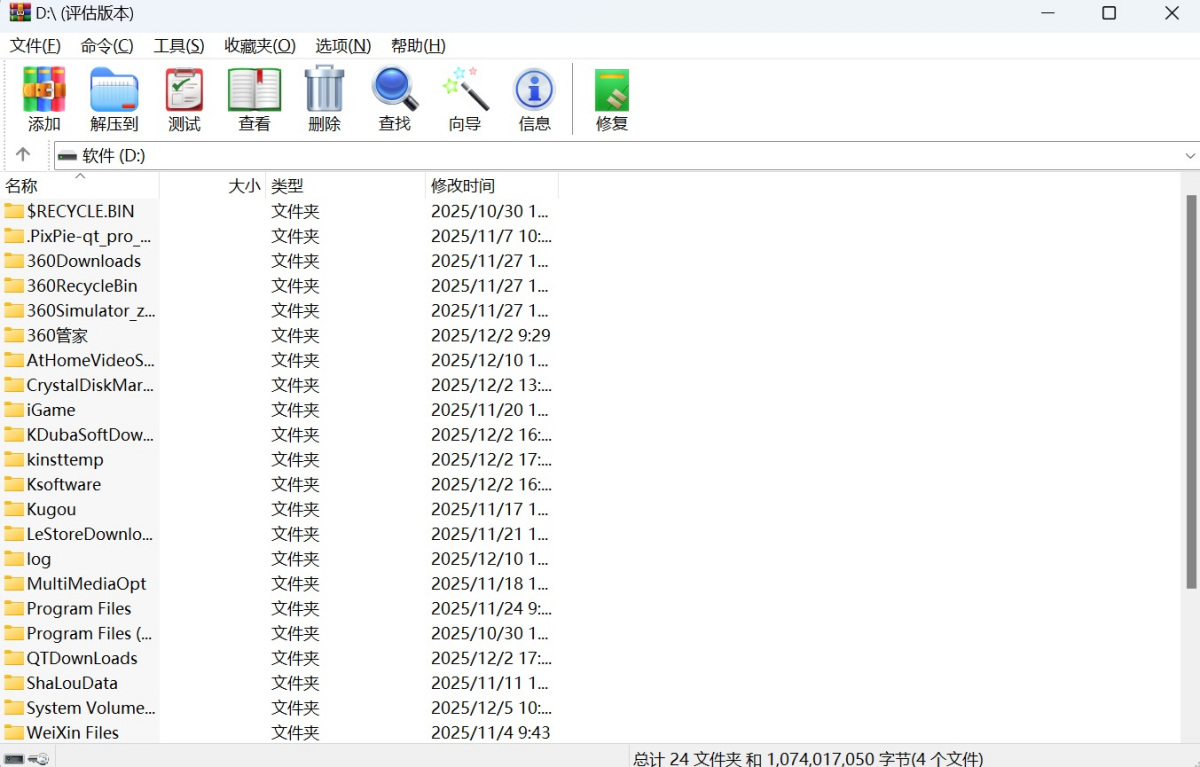Open the 文件 (File) menu
This screenshot has width=1200, height=767.
(x=34, y=45)
